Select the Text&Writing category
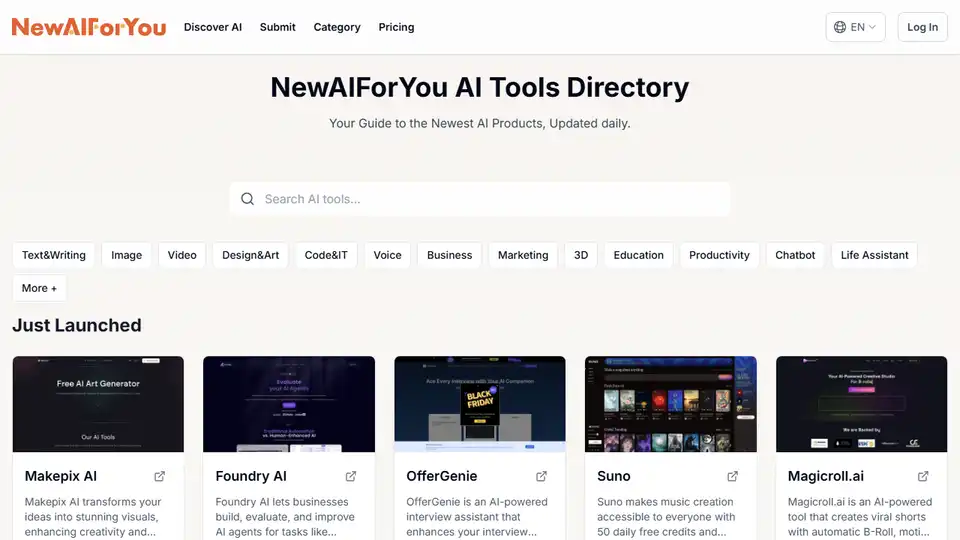960x540 pixels. click(54, 255)
